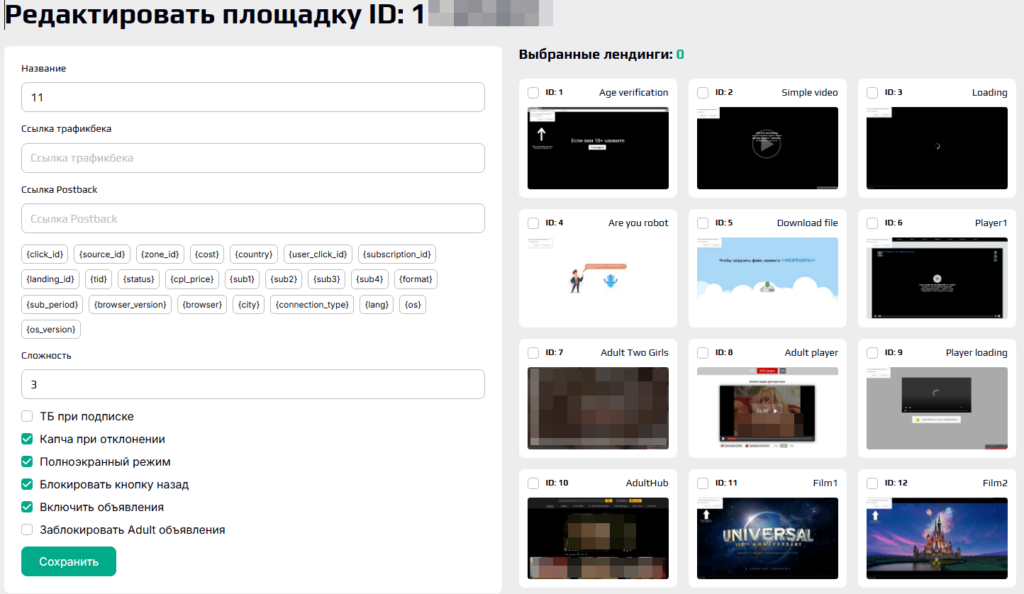Insert the {format} macro tag
Image resolution: width=1024 pixels, height=594 pixels.
point(416,279)
